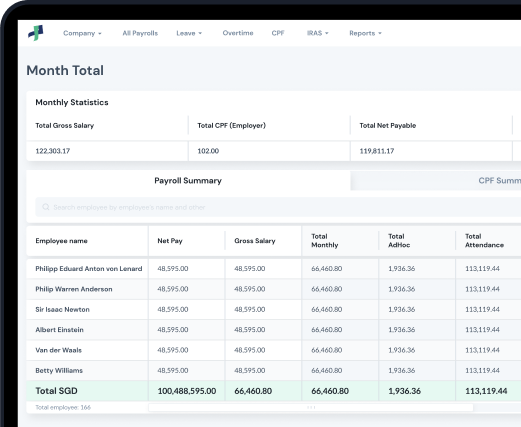Switch to the CPF Summary tab

coord(436,181)
